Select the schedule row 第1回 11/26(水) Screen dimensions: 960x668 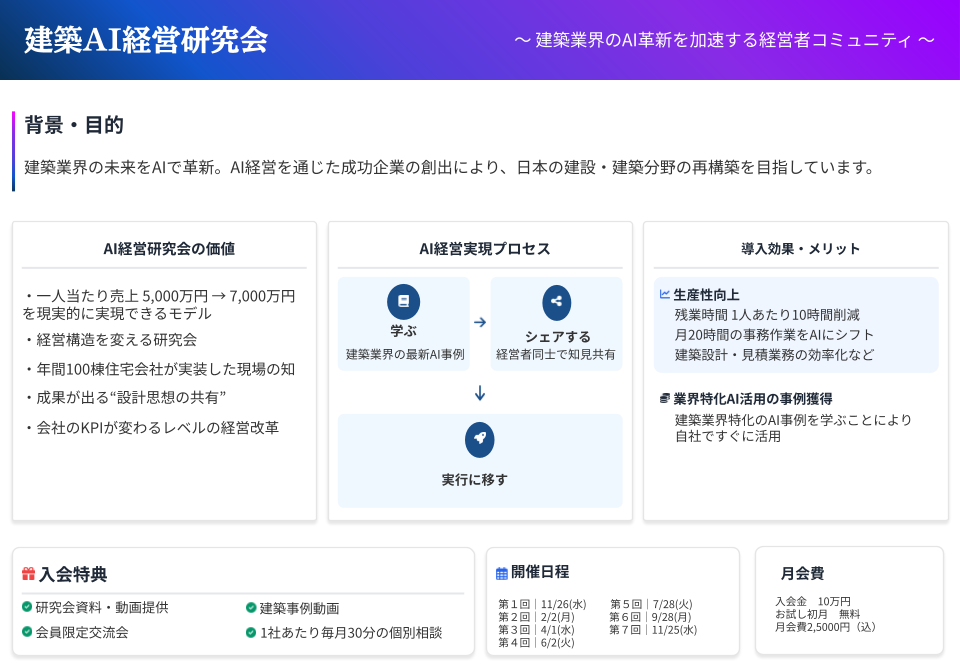[x=542, y=604]
